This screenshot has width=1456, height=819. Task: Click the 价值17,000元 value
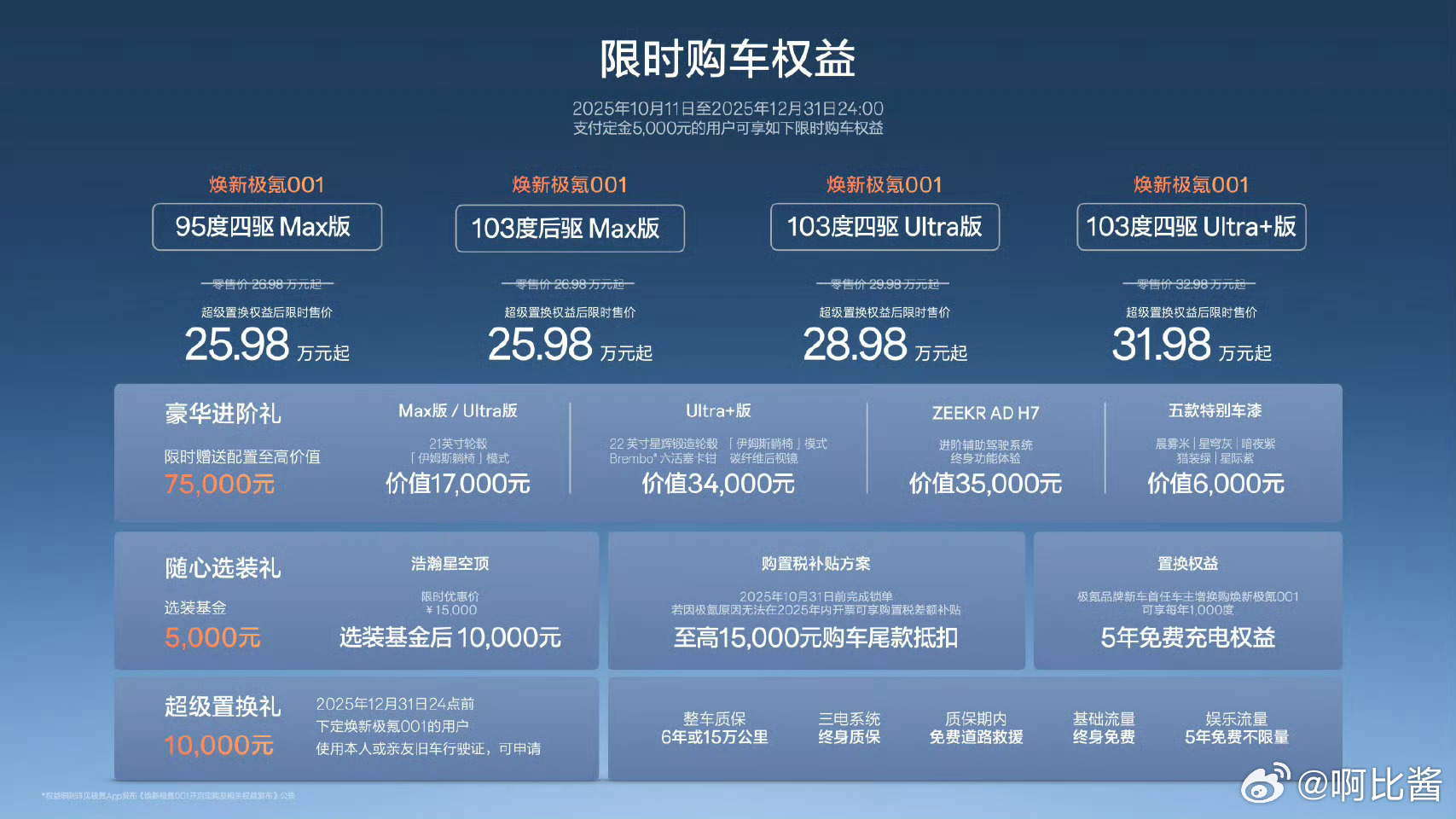pyautogui.click(x=458, y=484)
